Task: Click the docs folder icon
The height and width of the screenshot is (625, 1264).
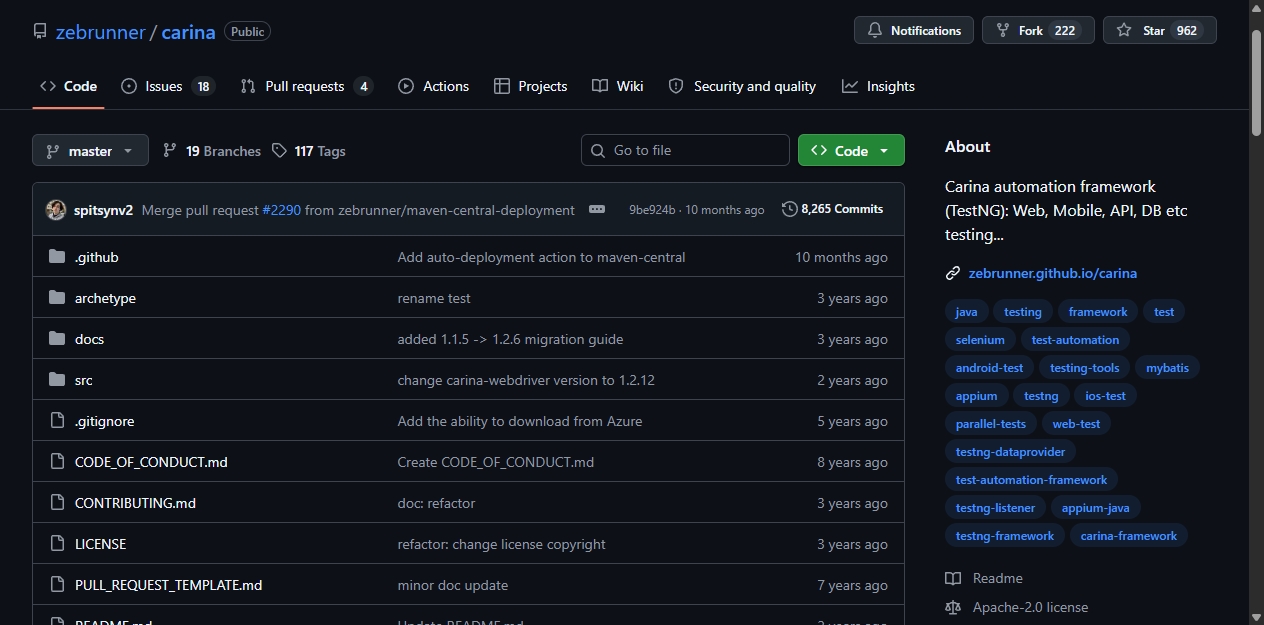Action: point(57,339)
